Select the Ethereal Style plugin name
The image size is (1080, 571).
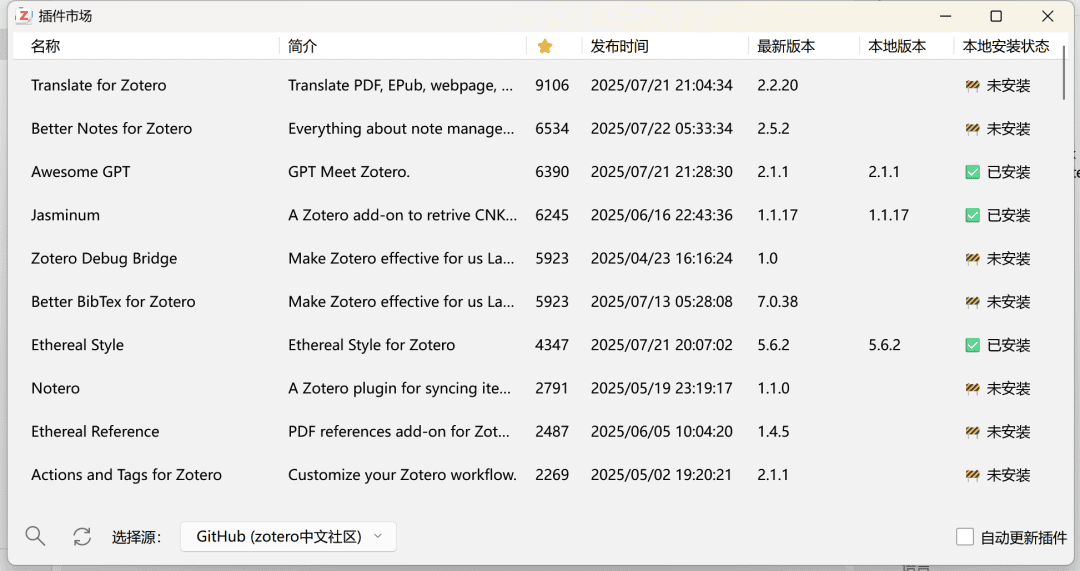[77, 345]
